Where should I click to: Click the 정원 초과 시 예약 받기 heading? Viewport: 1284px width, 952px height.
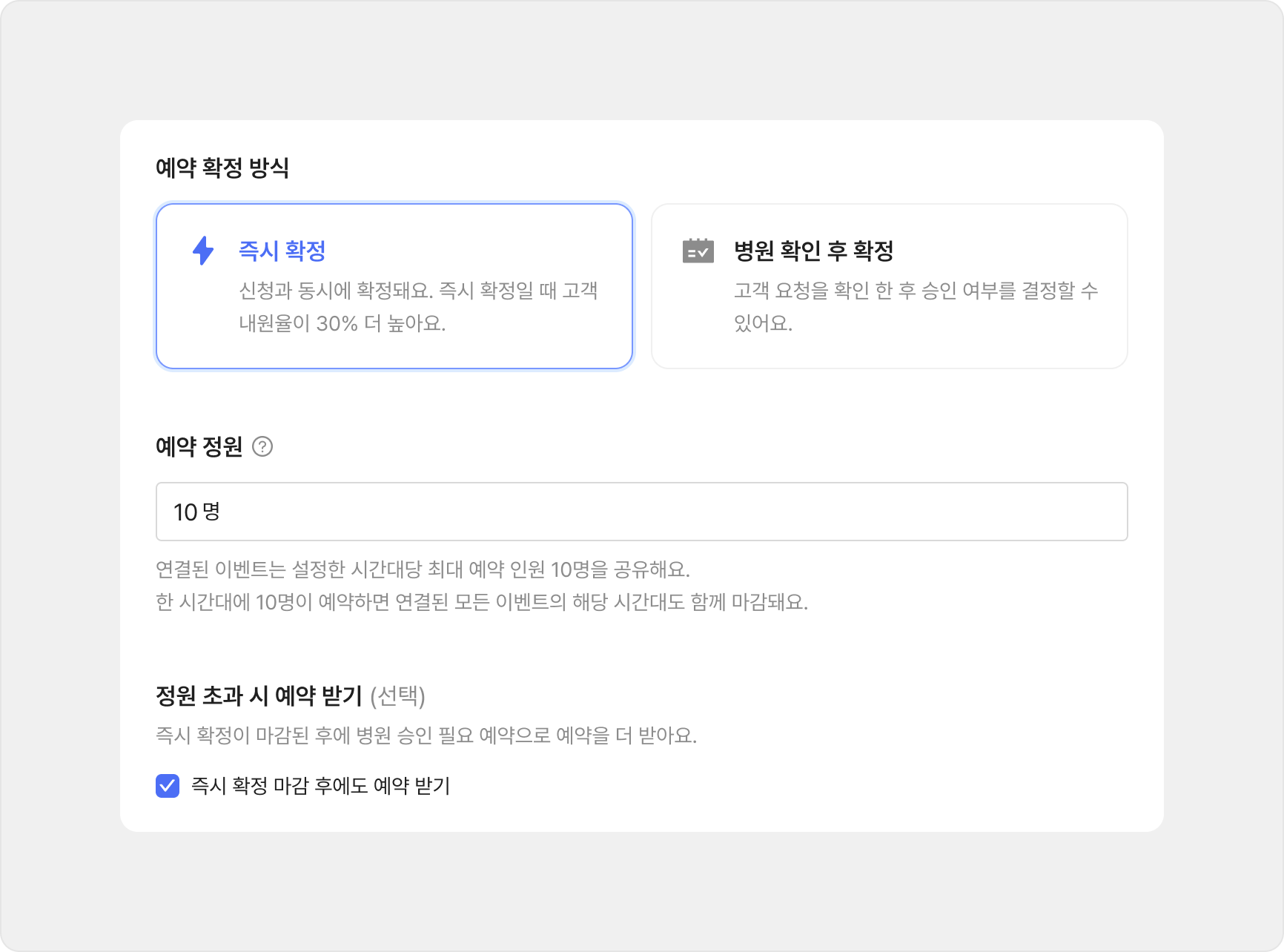coord(259,695)
